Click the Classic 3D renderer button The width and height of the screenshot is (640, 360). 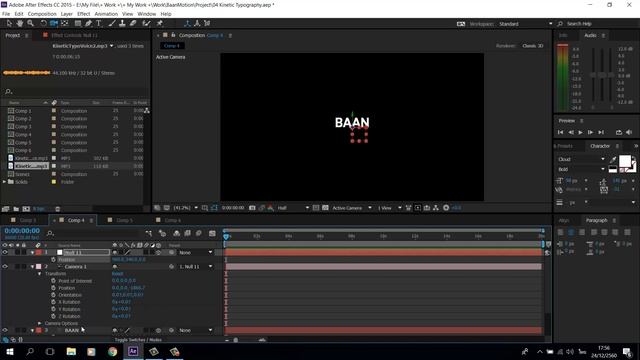[x=533, y=46]
